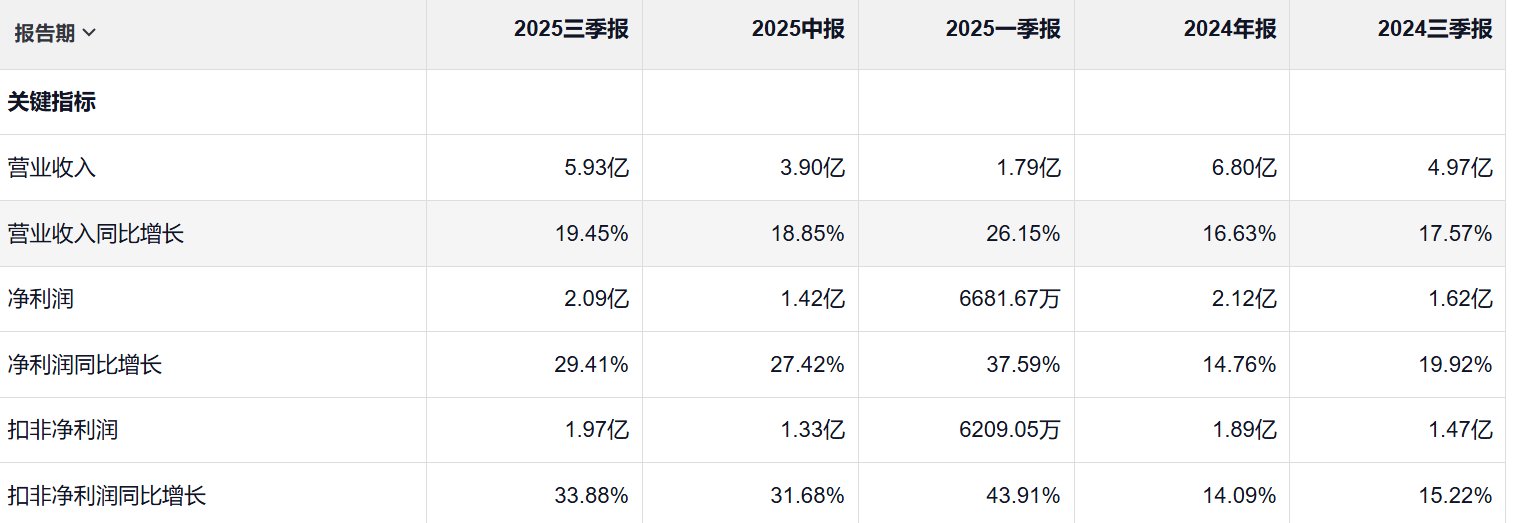
Task: Click the 2025三季报 column header
Action: click(571, 30)
